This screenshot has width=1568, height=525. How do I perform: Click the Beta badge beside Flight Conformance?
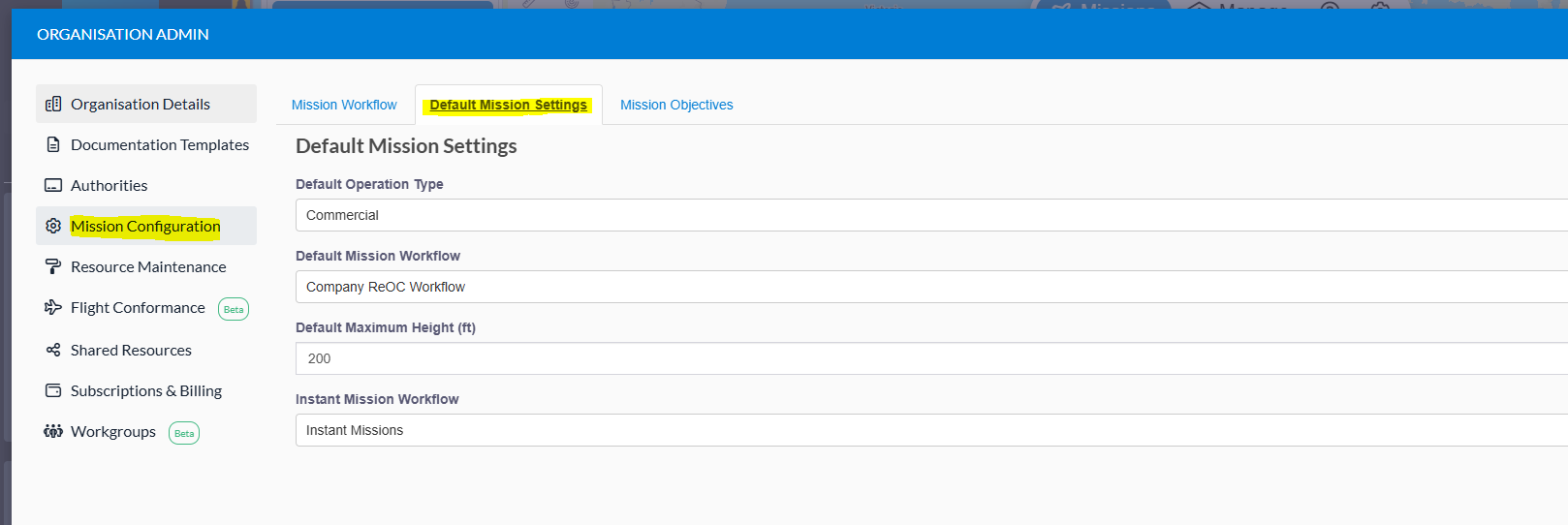(234, 309)
